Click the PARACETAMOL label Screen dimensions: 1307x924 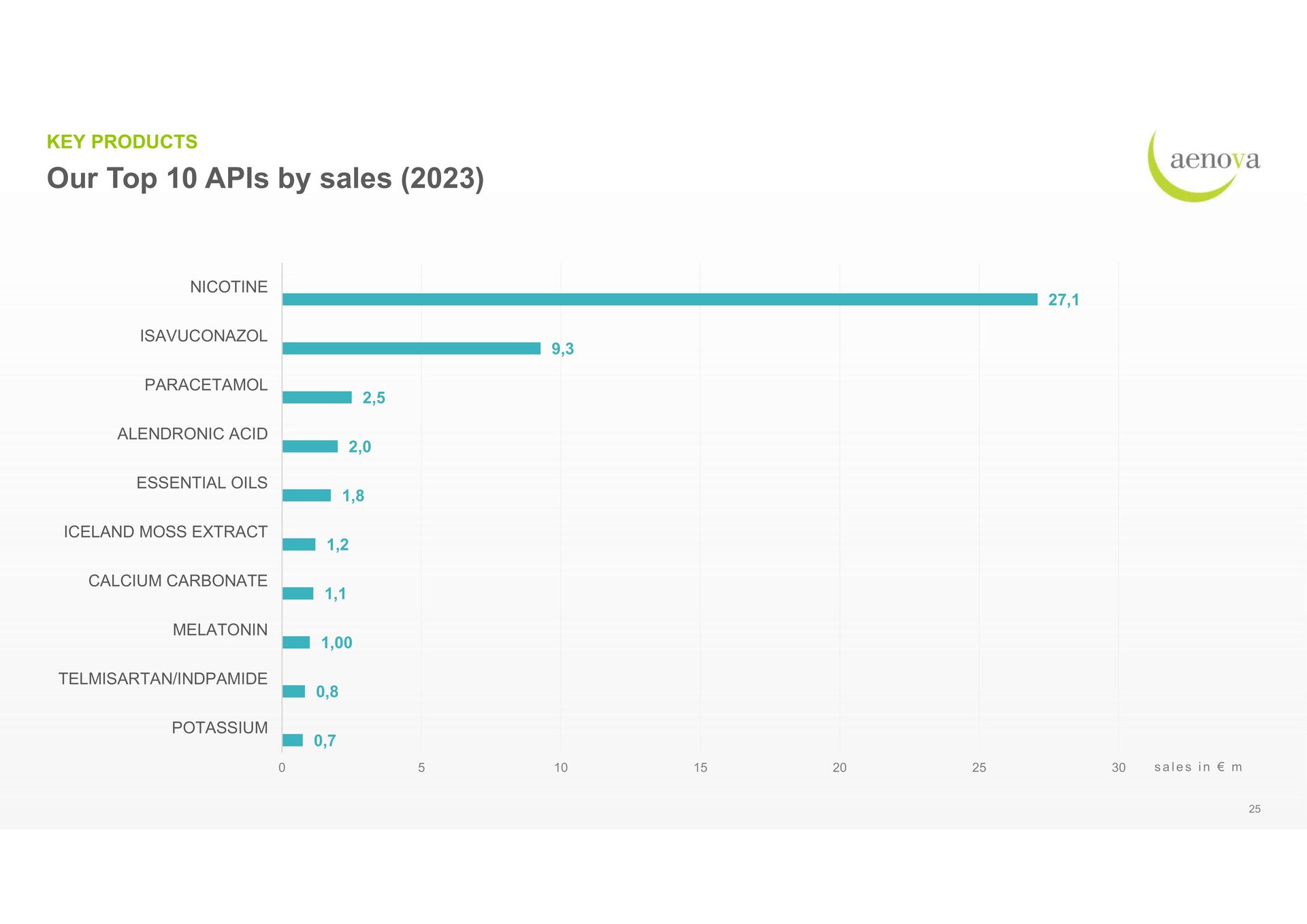[x=206, y=385]
